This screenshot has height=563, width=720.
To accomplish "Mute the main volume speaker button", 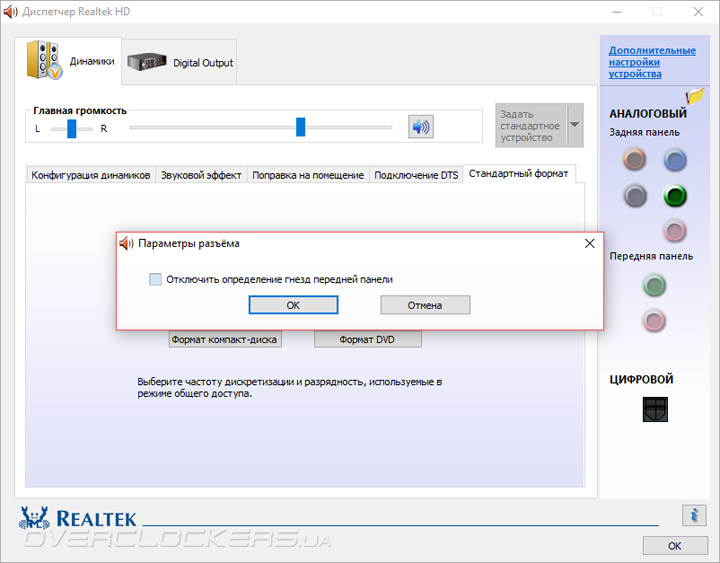I will [421, 126].
